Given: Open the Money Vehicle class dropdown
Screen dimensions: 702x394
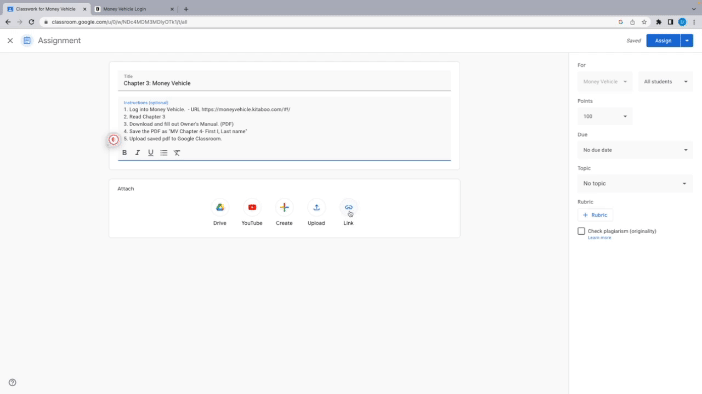Looking at the screenshot, I should 605,81.
